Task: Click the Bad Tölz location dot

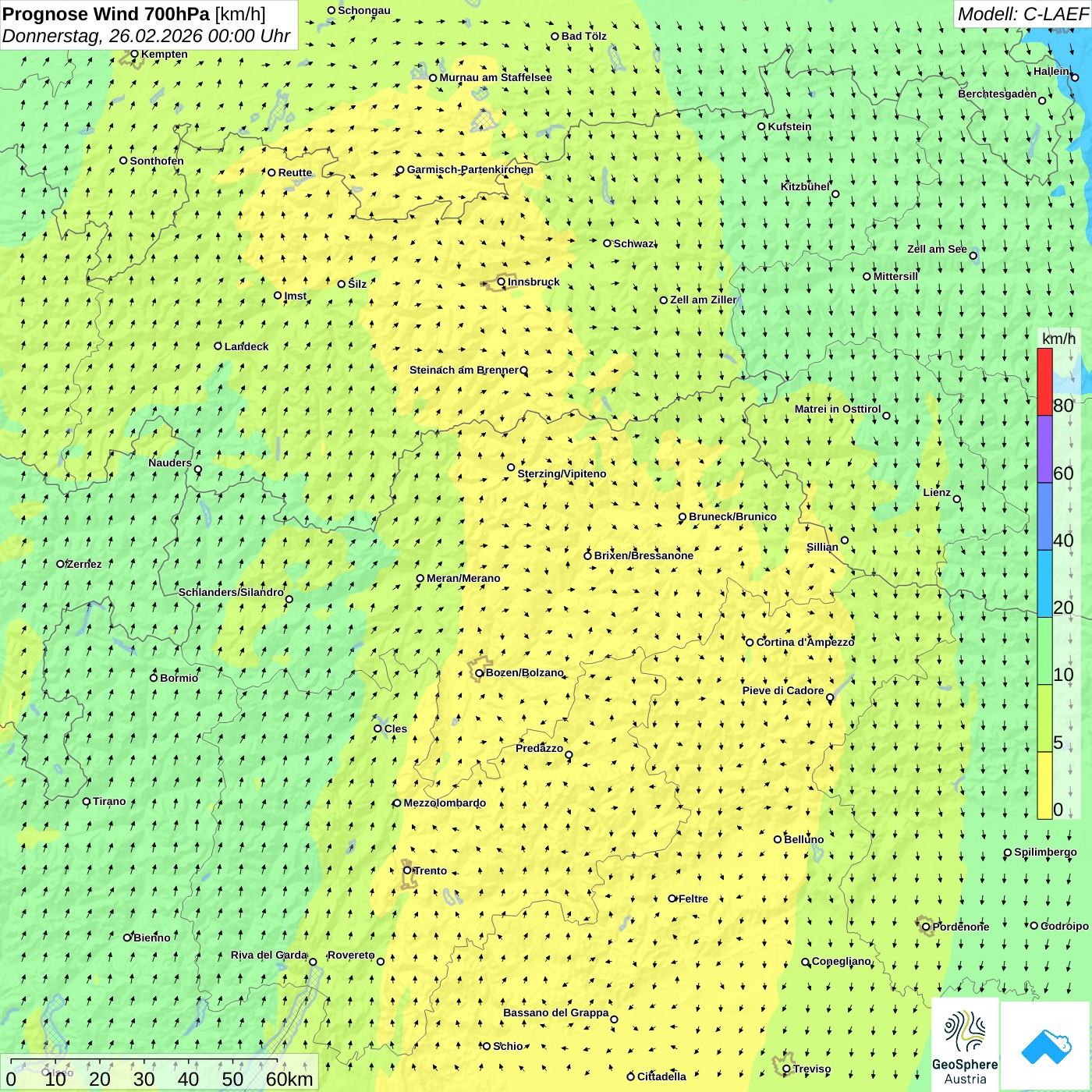Action: [555, 37]
